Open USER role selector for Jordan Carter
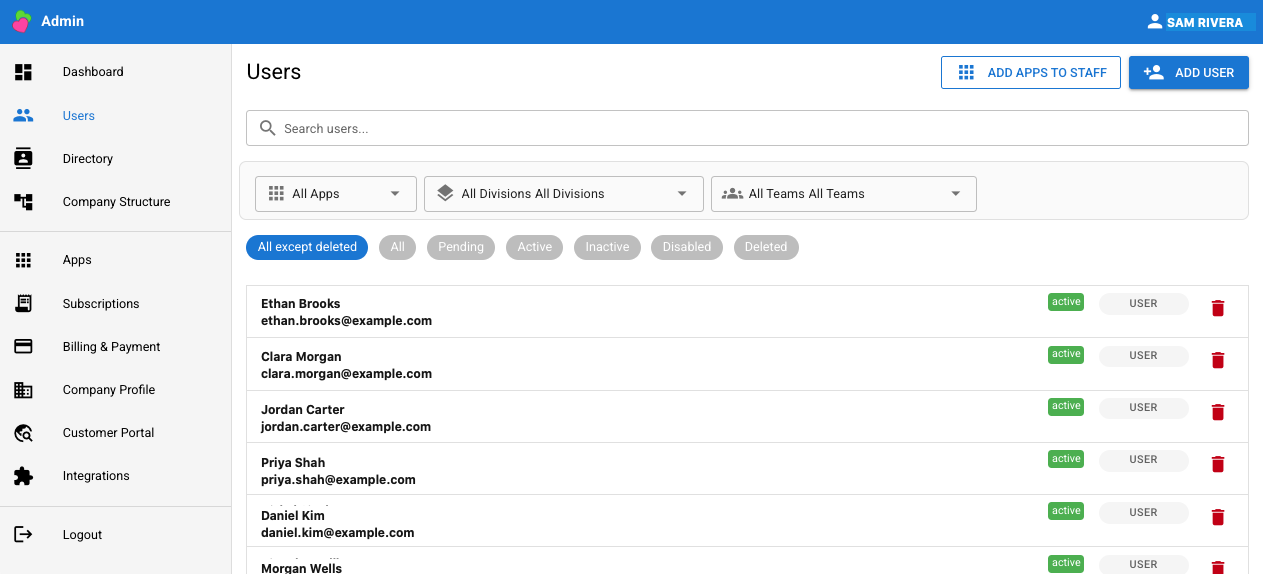 tap(1144, 408)
